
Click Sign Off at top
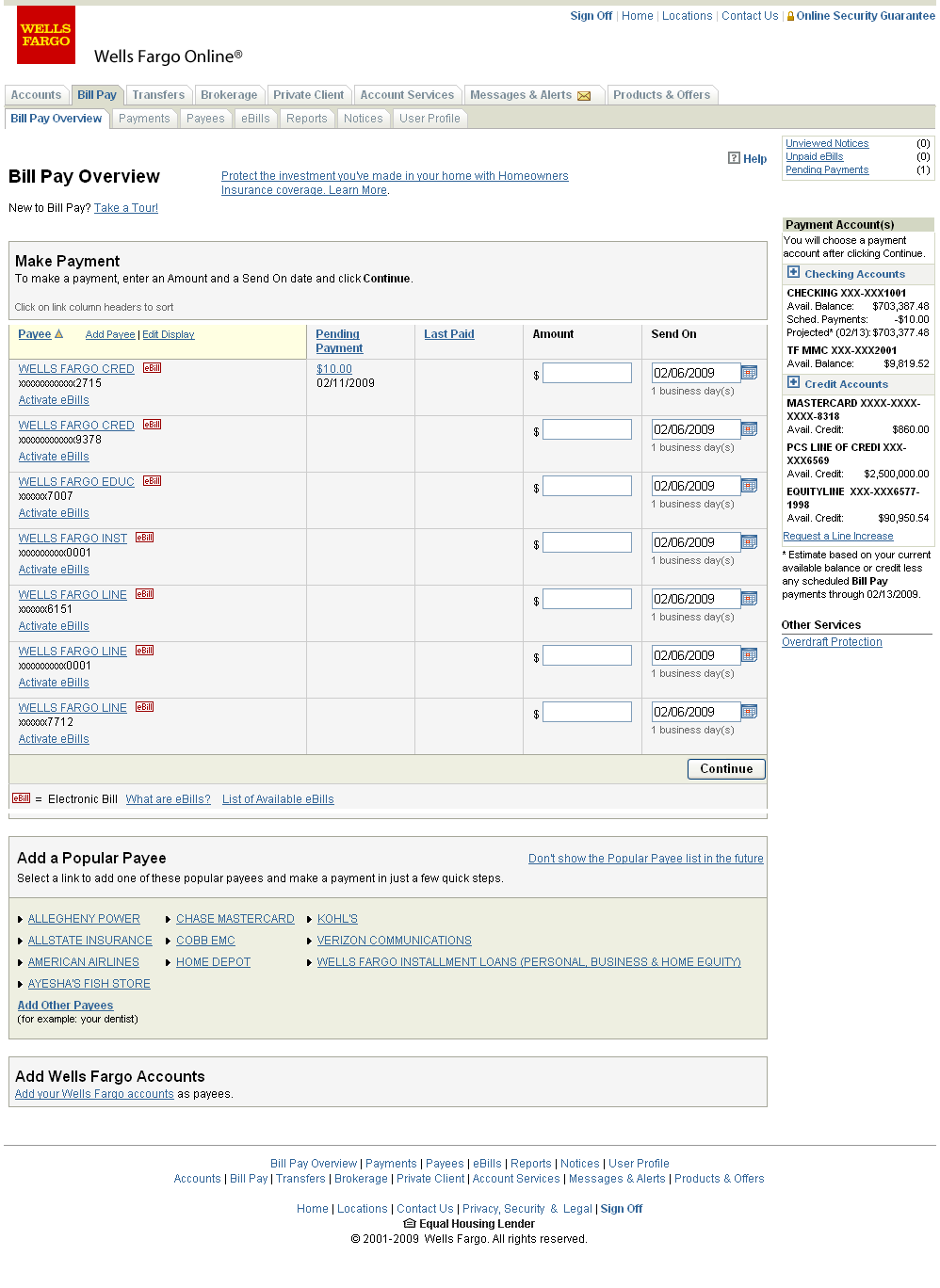pyautogui.click(x=591, y=16)
